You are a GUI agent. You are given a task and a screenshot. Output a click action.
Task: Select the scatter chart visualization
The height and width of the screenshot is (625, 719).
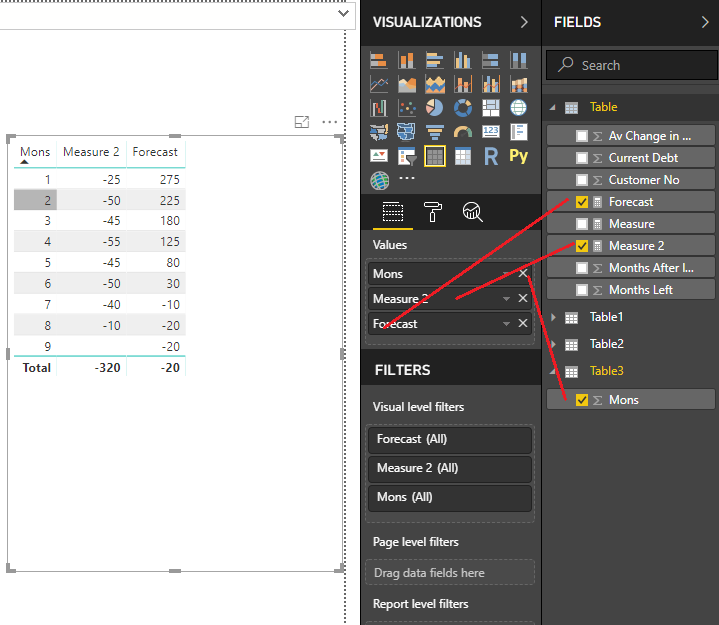(x=407, y=108)
